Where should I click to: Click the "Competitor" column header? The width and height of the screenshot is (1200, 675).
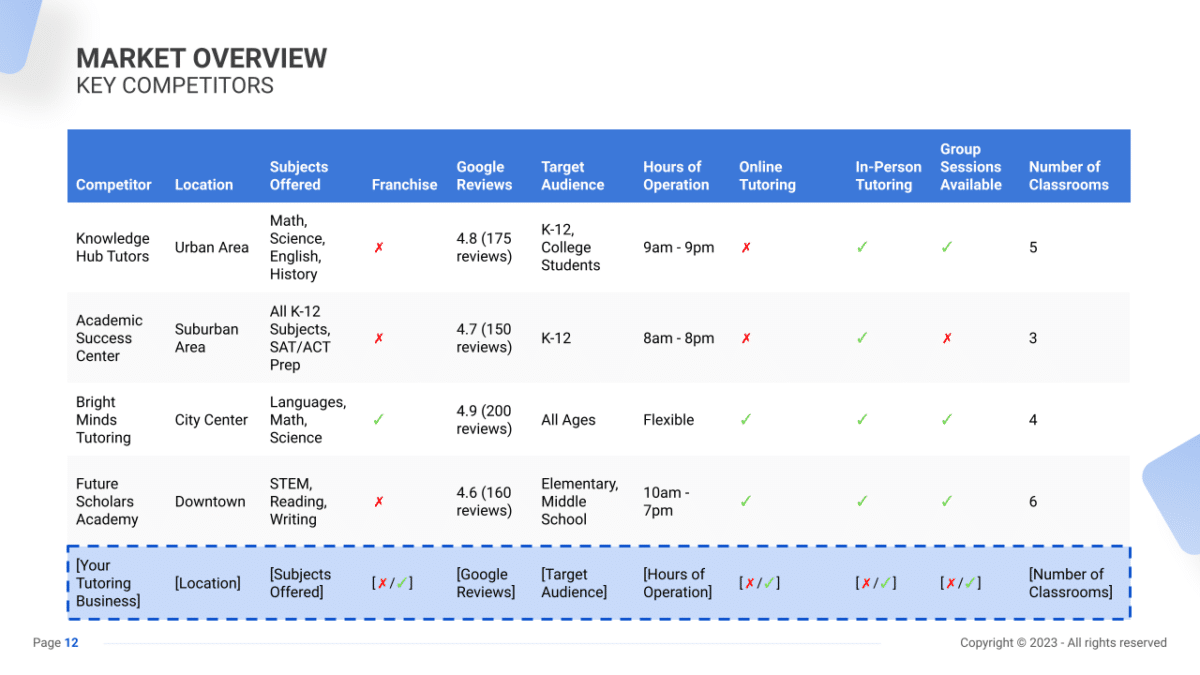pyautogui.click(x=114, y=185)
